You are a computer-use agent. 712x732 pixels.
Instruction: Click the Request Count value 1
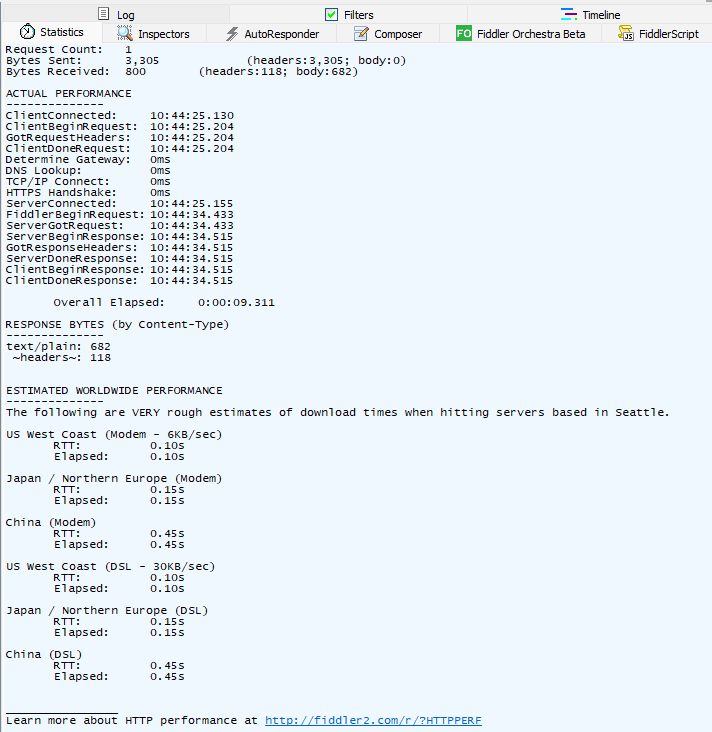(x=128, y=49)
